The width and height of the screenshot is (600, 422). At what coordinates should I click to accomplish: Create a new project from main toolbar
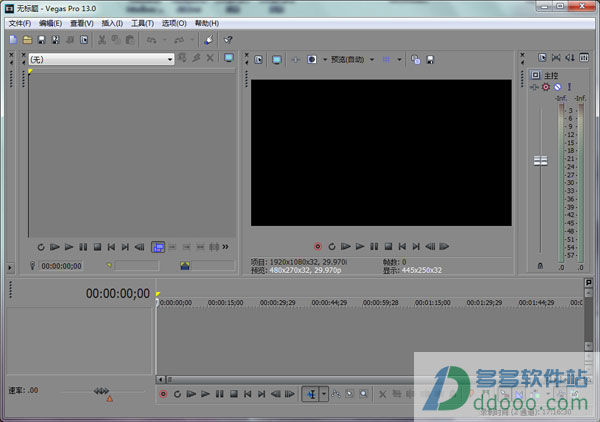(x=13, y=40)
